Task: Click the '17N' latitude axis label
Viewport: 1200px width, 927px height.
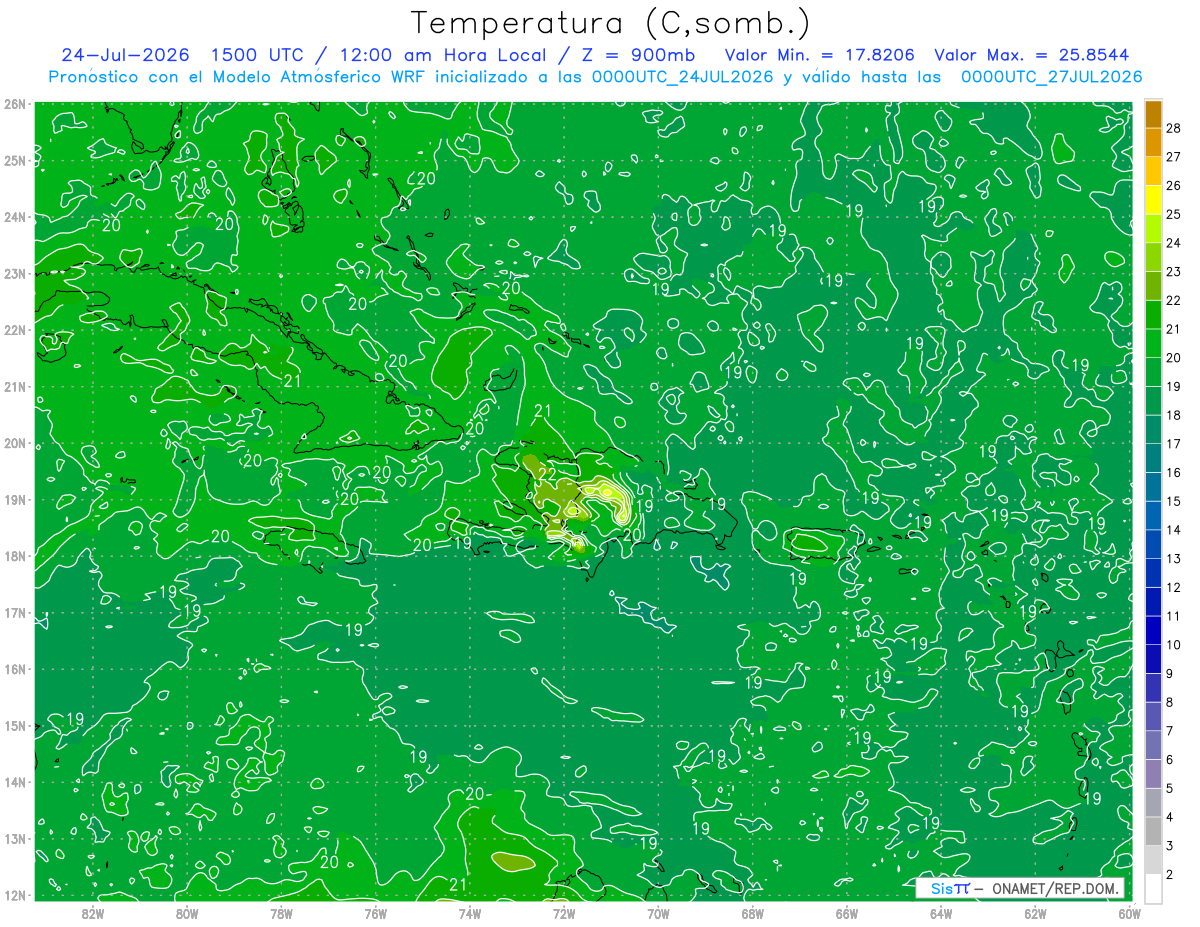Action: (15, 613)
